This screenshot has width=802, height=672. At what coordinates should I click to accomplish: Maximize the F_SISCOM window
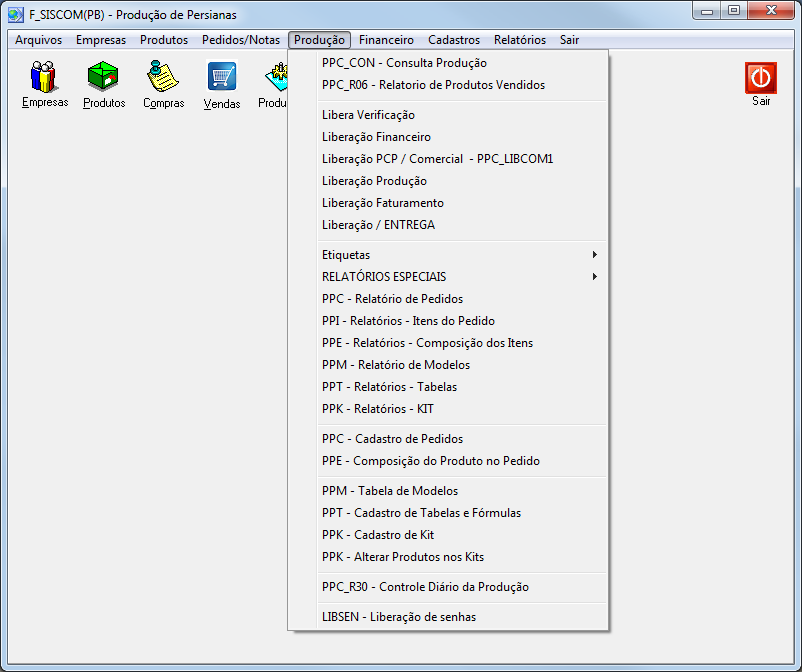734,10
